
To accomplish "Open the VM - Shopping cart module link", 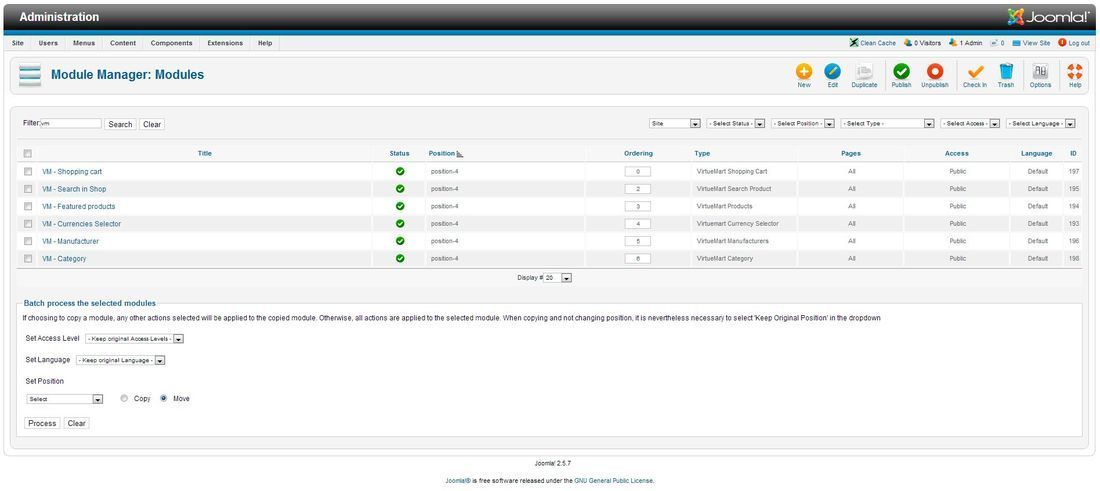I will (x=72, y=171).
